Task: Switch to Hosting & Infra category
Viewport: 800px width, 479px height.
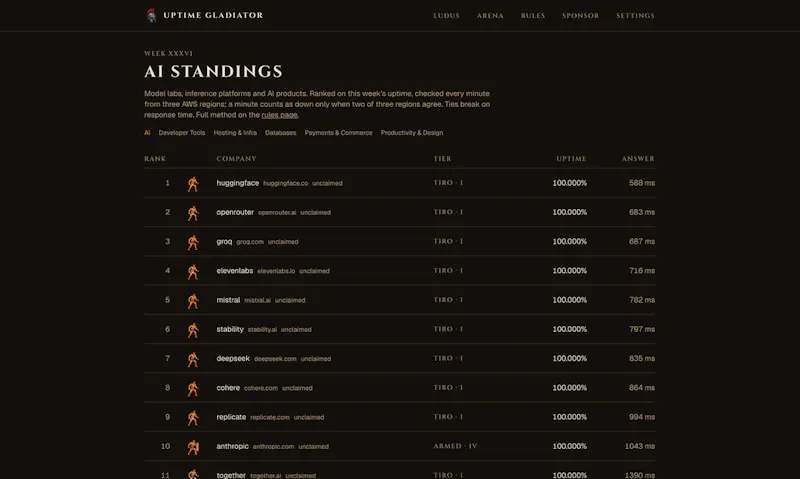Action: click(x=235, y=133)
